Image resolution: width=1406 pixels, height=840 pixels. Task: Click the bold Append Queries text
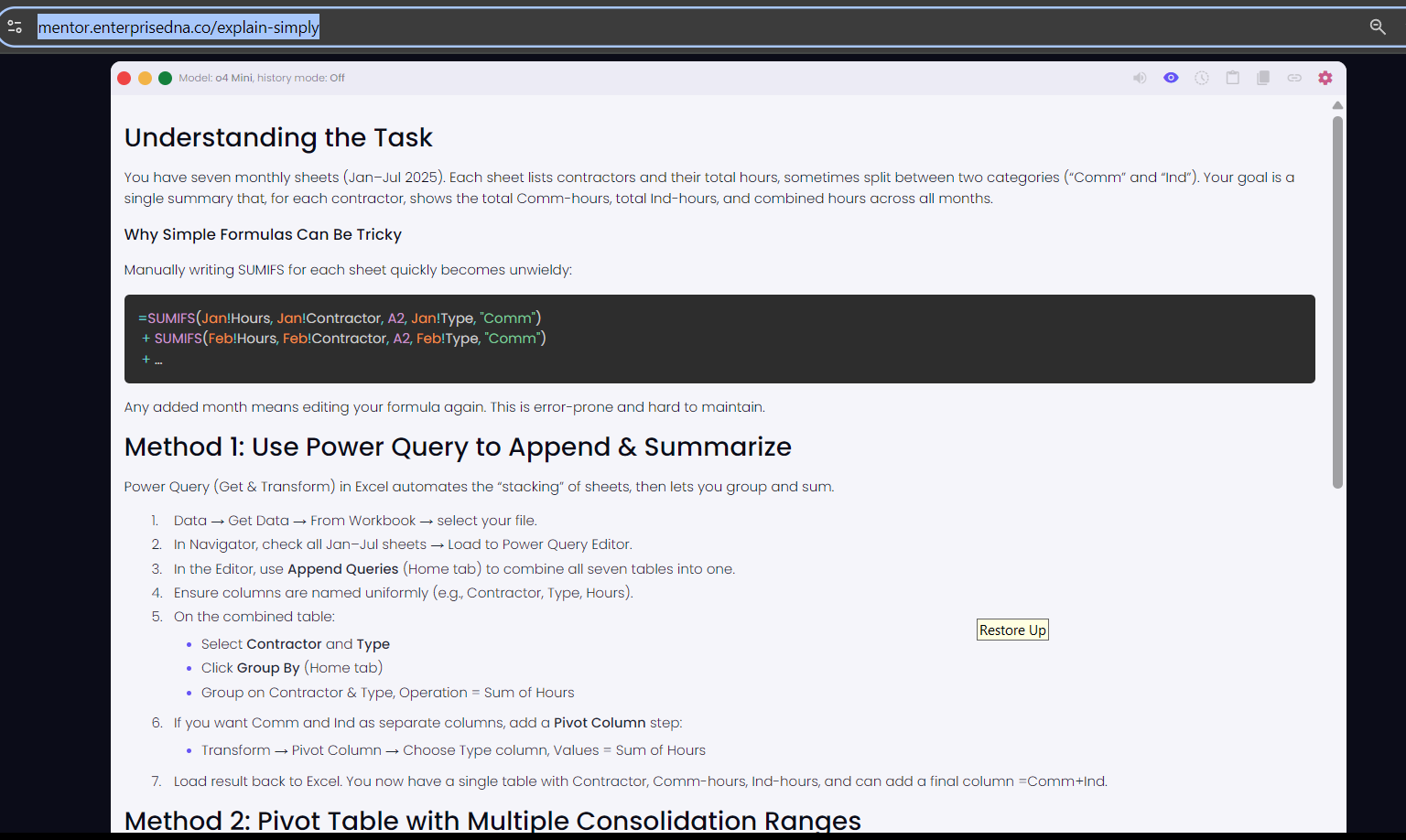point(342,568)
